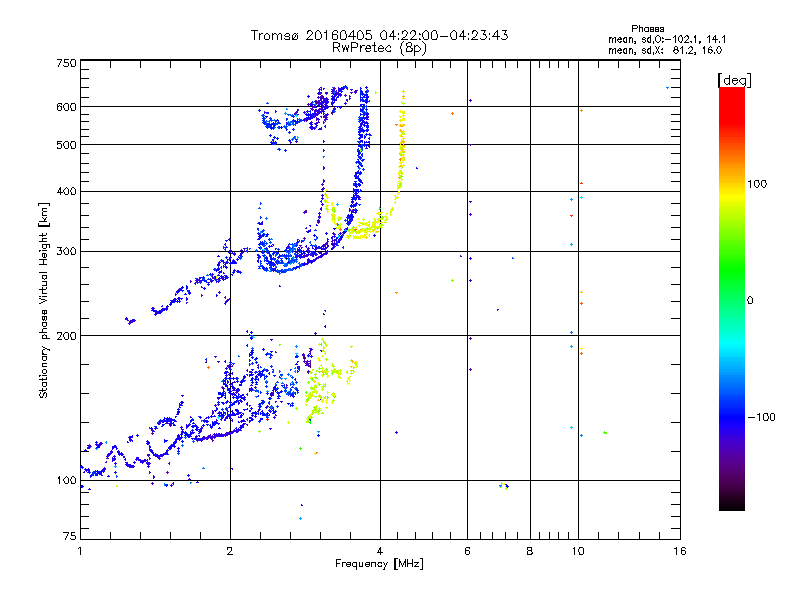Click the colorbar tick label '0'
This screenshot has height=600, width=800.
click(750, 301)
